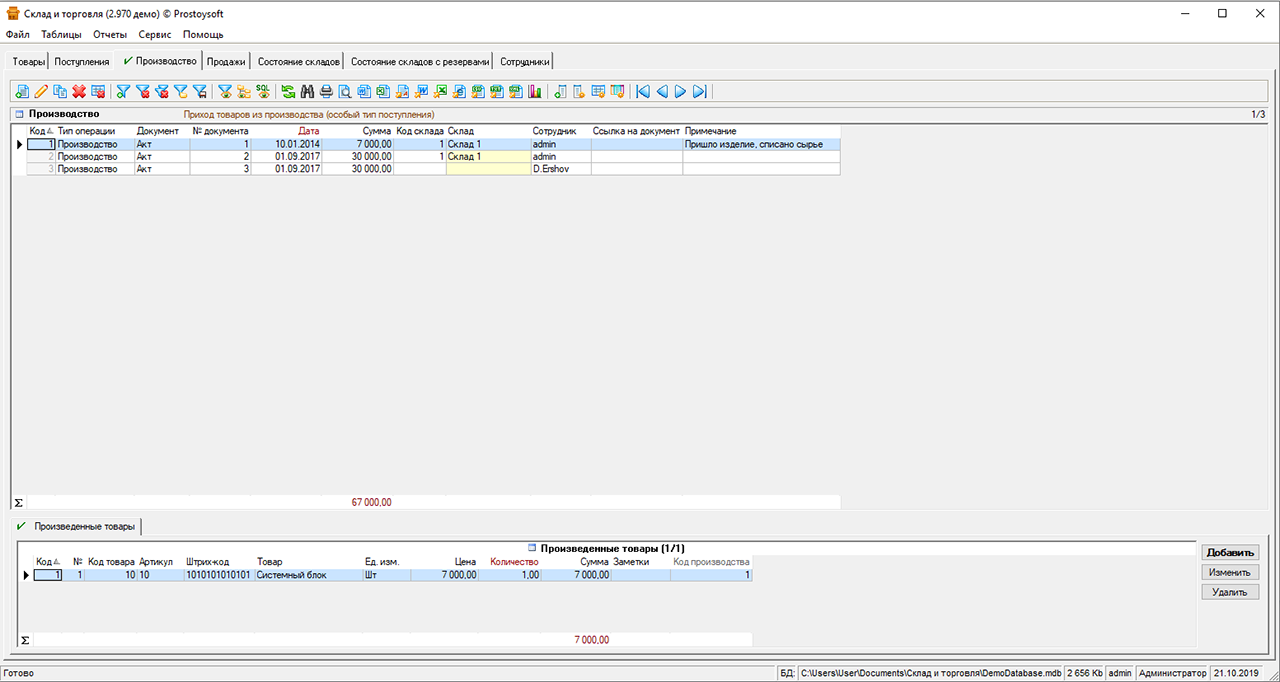The image size is (1280, 682).
Task: Go to last record arrow icon
Action: tap(700, 92)
